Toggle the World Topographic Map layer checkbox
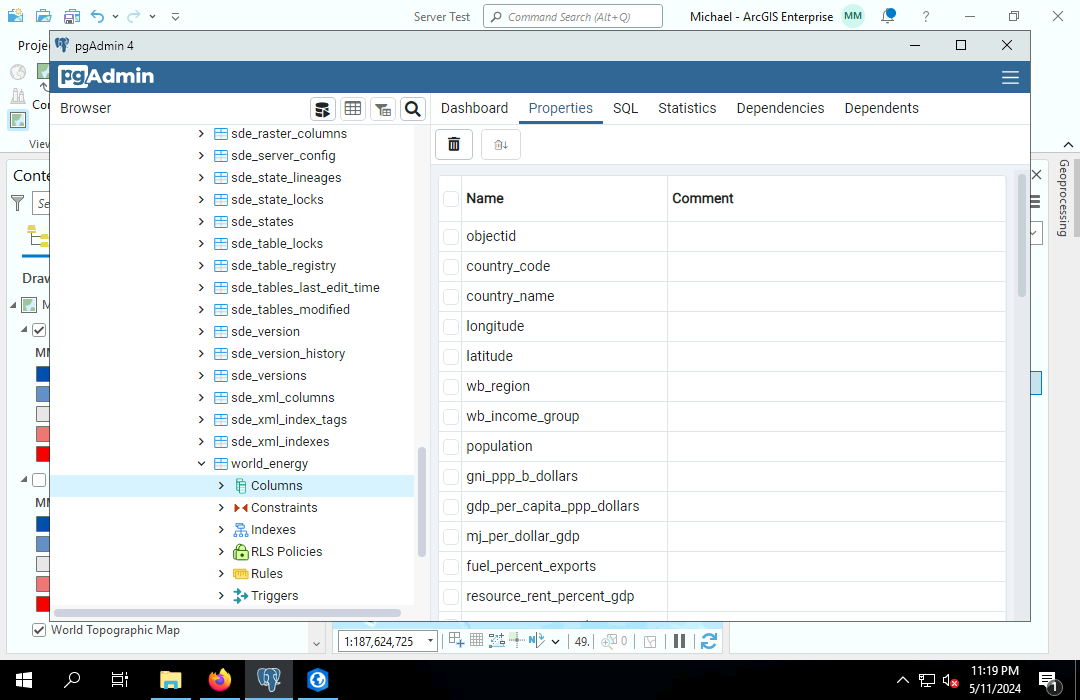1080x700 pixels. [39, 630]
